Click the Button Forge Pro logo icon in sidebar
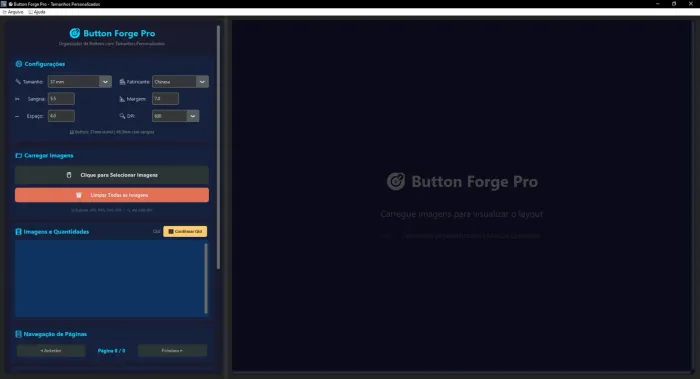The image size is (700, 379). (75, 33)
